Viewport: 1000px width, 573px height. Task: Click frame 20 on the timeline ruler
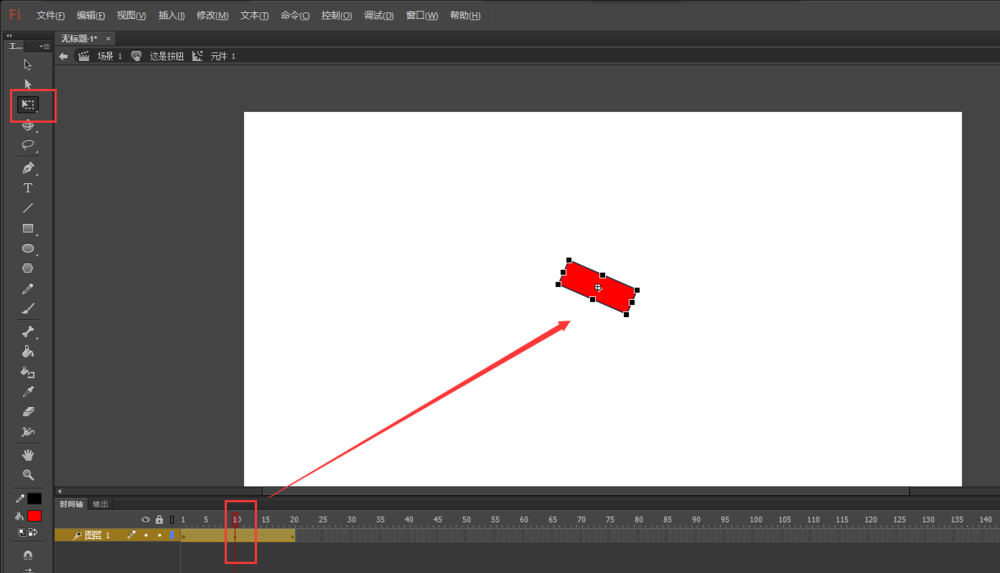click(x=294, y=519)
